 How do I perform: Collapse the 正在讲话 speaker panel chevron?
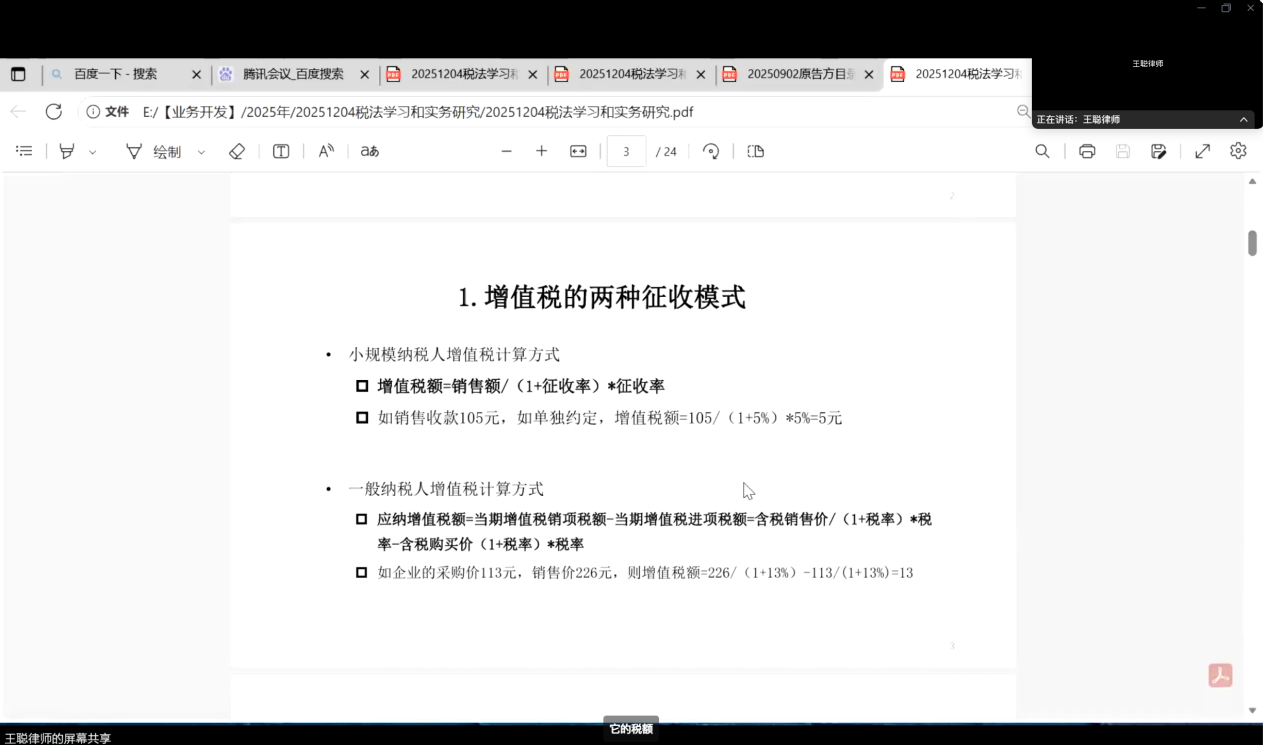tap(1244, 119)
